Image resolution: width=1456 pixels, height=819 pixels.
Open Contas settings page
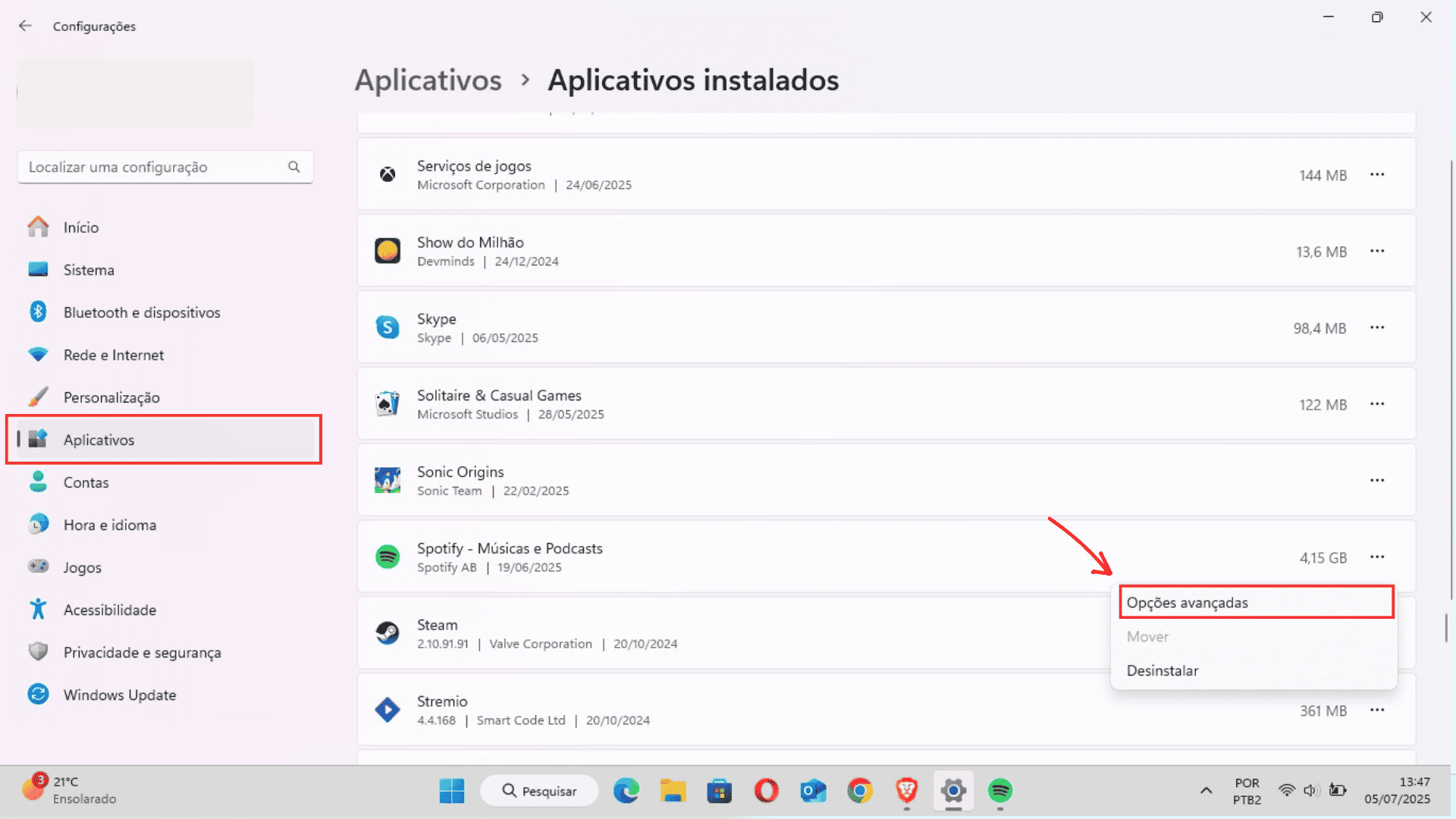(165, 482)
